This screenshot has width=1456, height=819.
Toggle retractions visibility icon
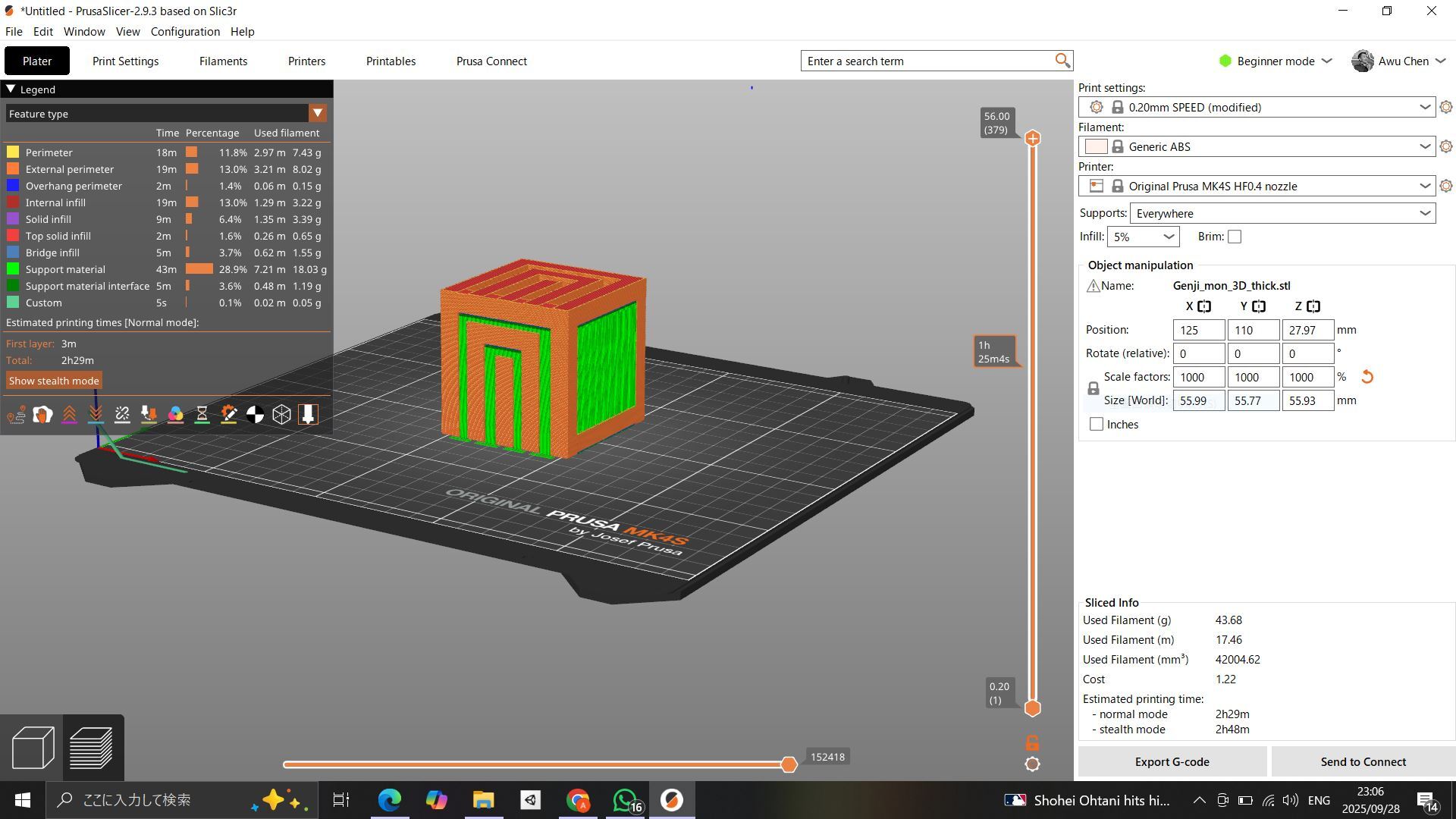[x=69, y=415]
